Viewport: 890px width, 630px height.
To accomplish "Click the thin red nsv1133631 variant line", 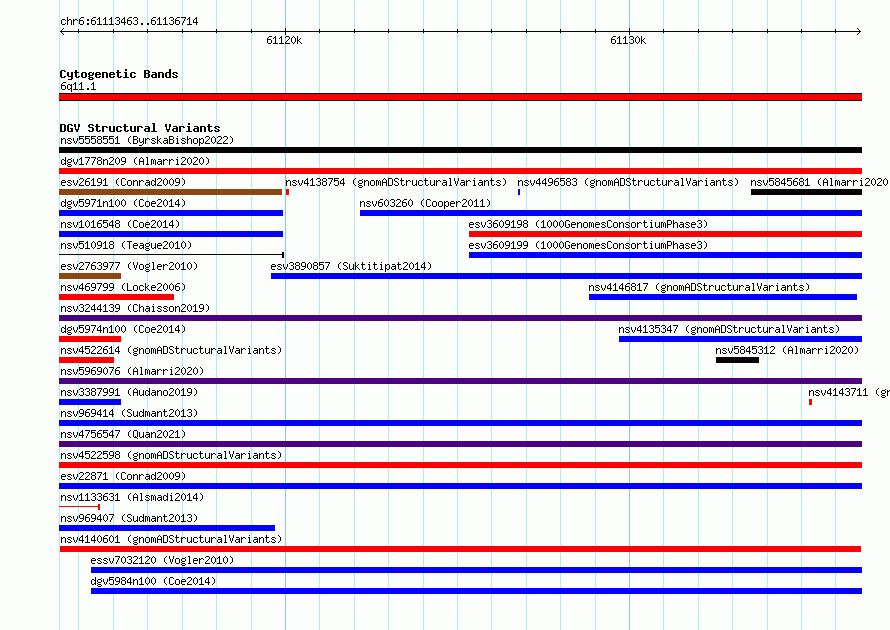I will [79, 506].
